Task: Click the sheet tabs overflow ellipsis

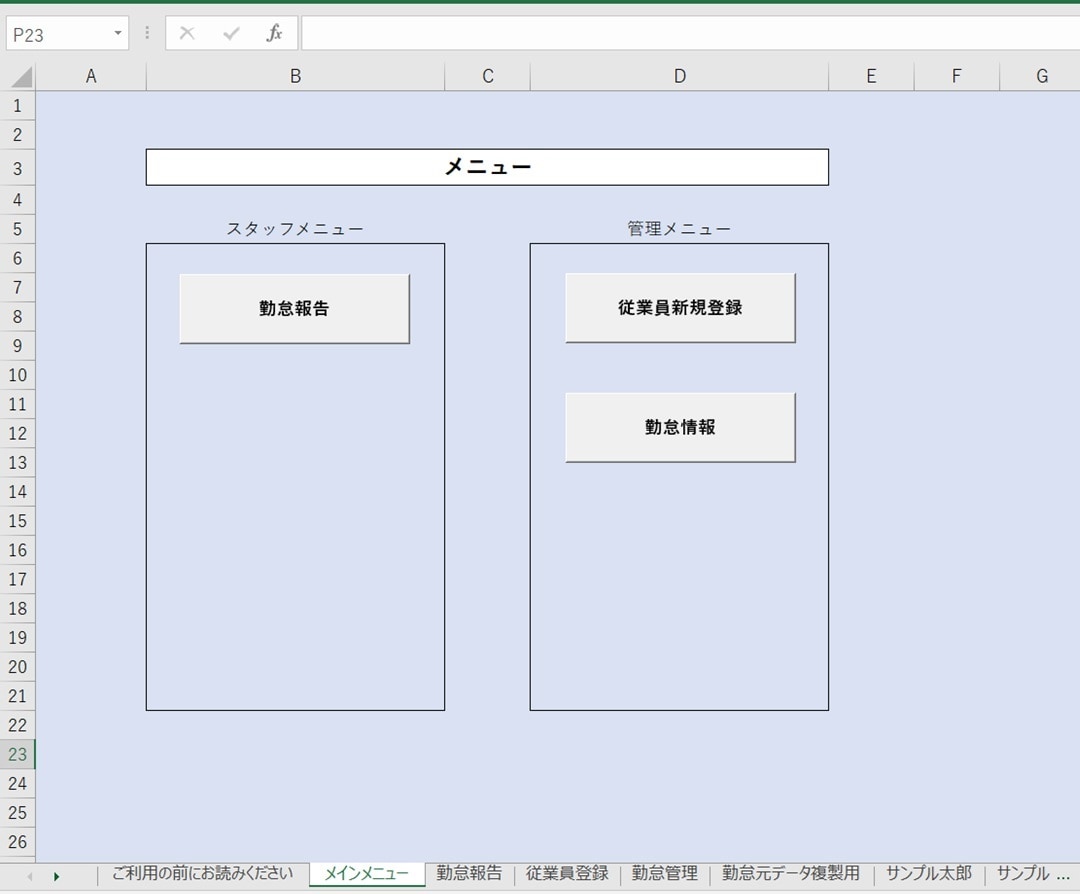Action: tap(1063, 876)
